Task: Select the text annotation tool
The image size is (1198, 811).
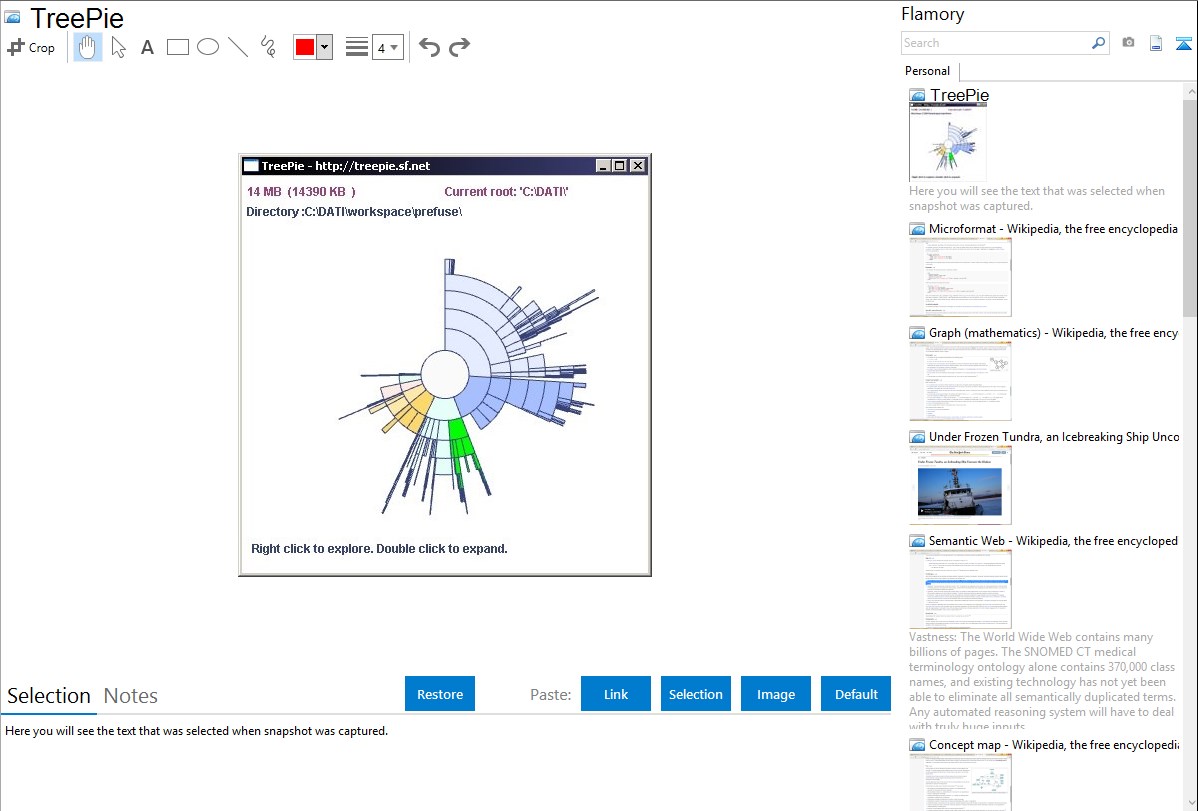Action: point(147,47)
